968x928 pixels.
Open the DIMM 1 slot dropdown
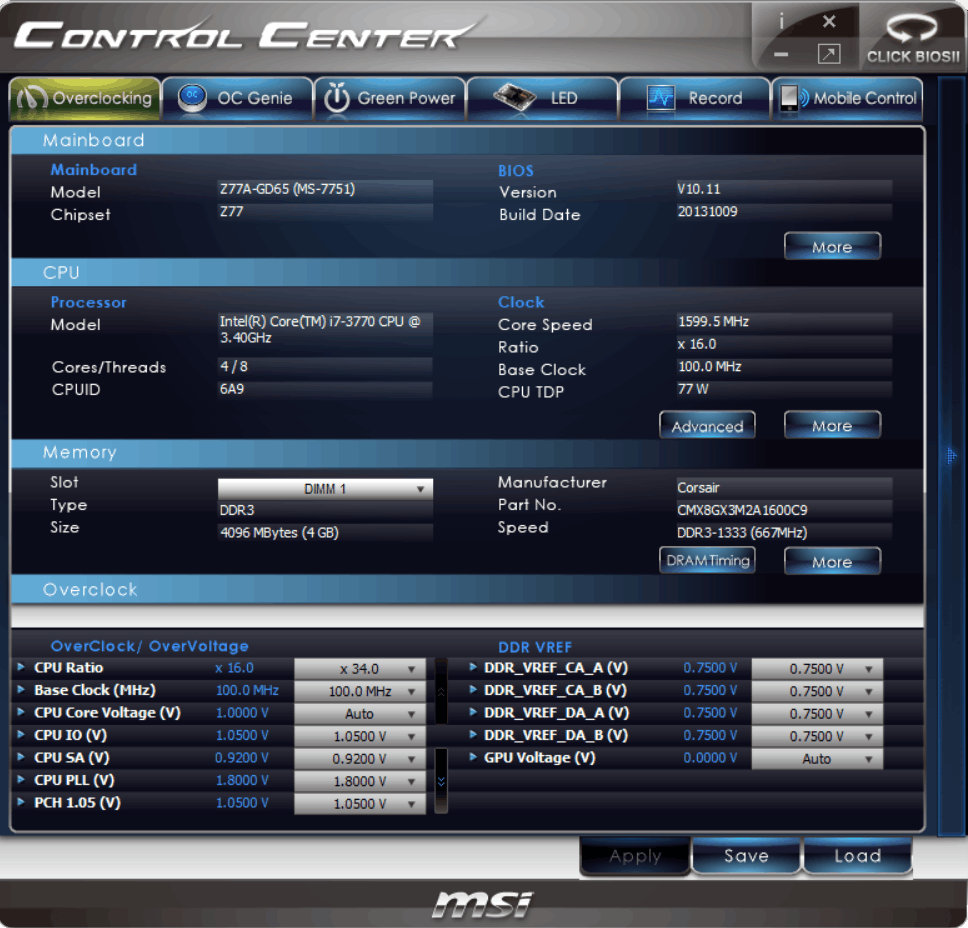pos(325,489)
